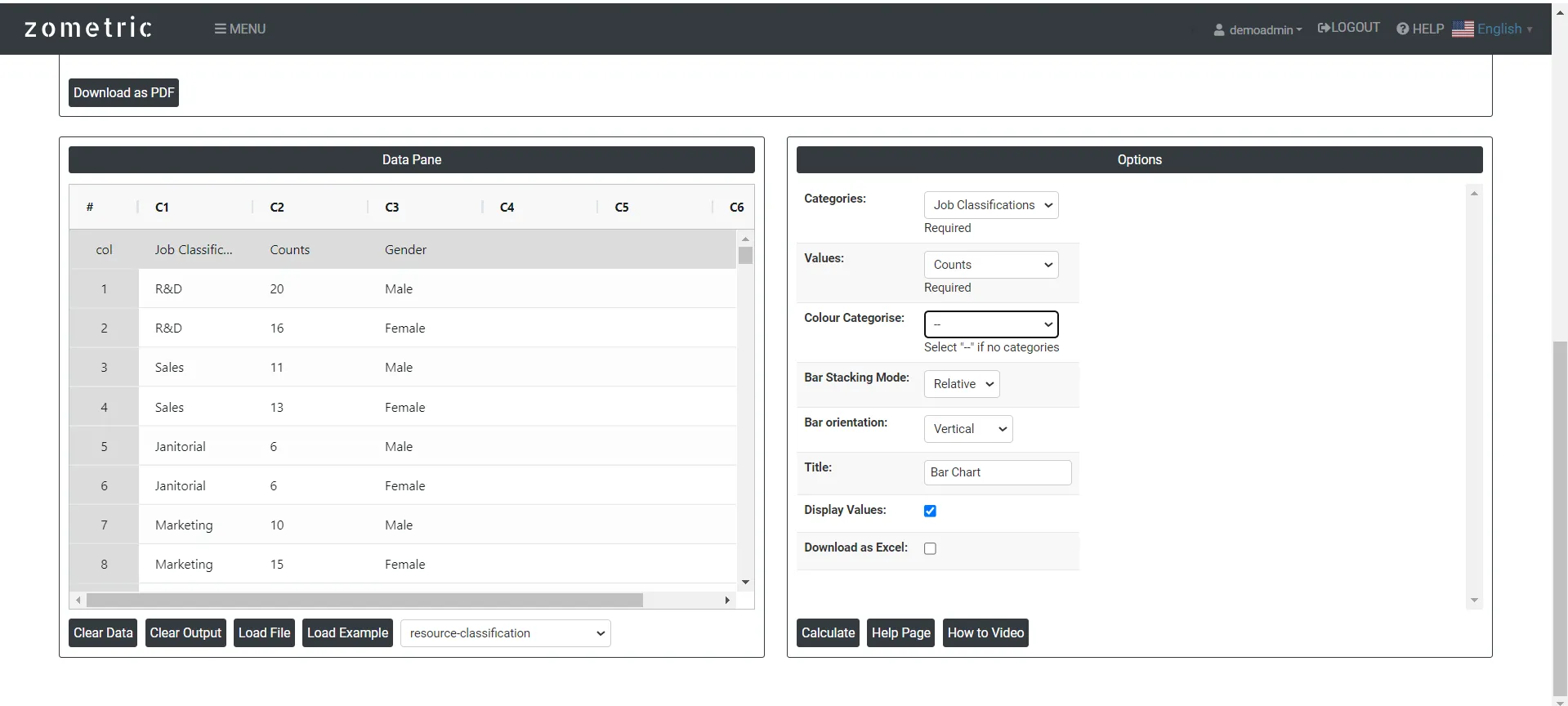1568x706 pixels.
Task: Click the 'R&D' cell in row 2
Action: (196, 328)
